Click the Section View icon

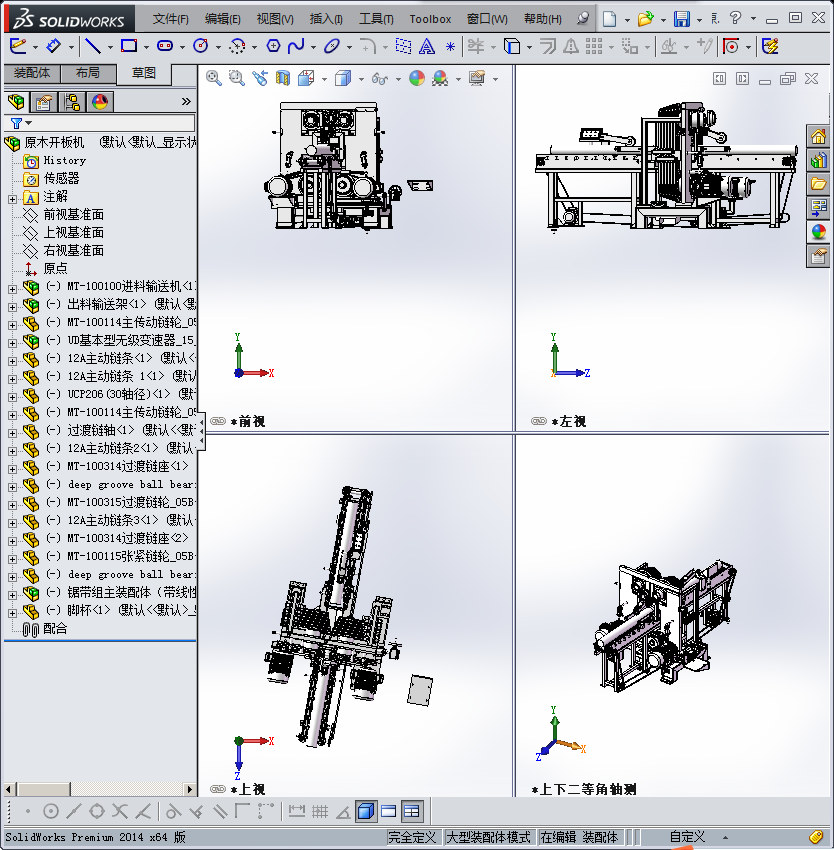[282, 78]
